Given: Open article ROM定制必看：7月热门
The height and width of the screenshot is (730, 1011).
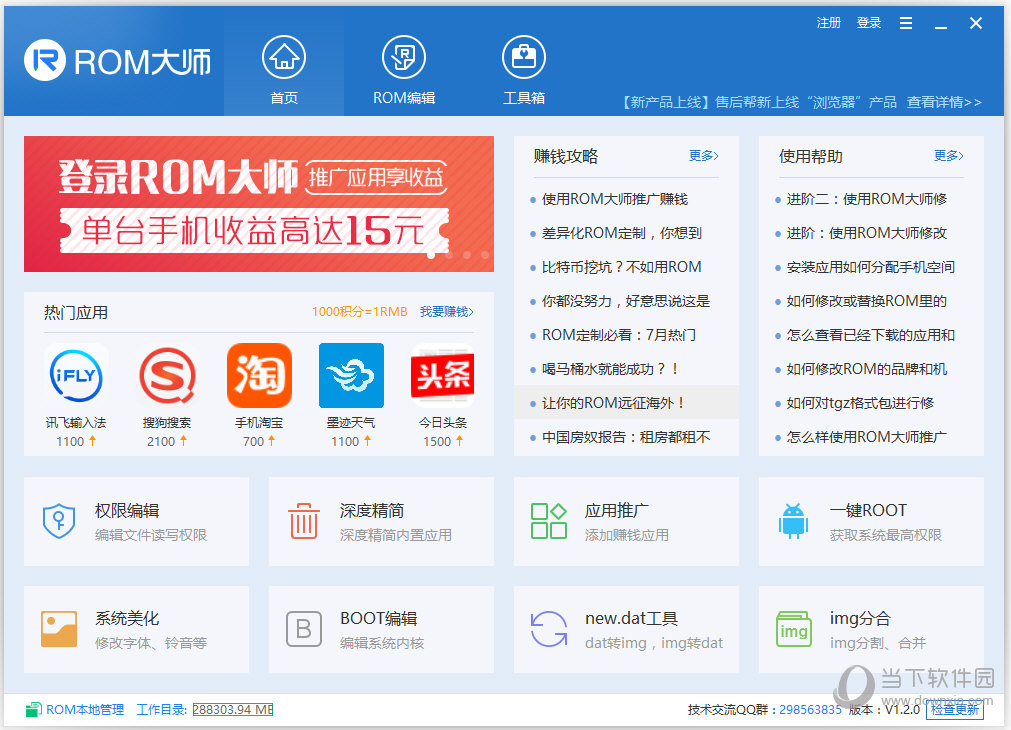Looking at the screenshot, I should click(x=618, y=335).
